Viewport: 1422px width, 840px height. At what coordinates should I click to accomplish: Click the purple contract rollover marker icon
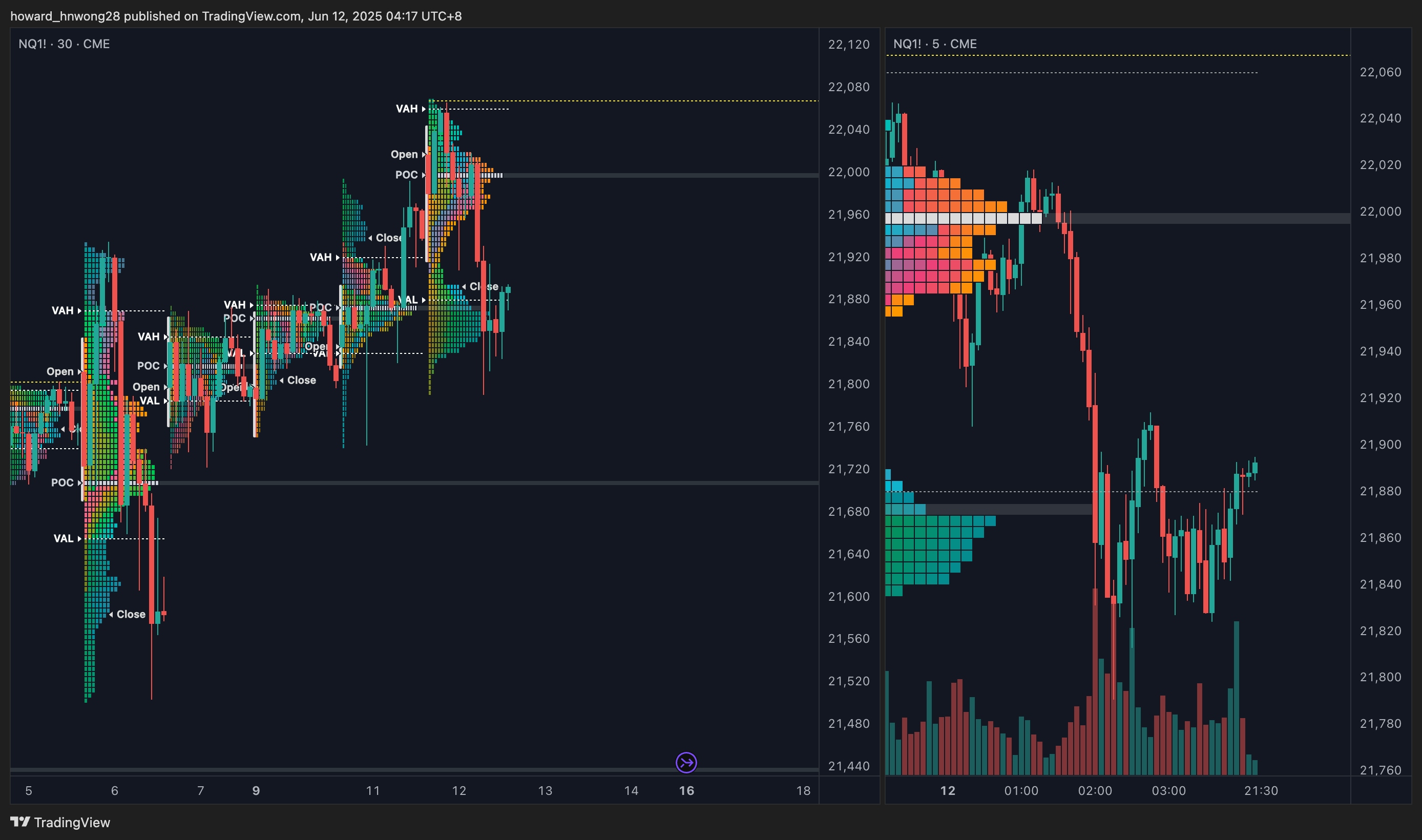coord(686,763)
